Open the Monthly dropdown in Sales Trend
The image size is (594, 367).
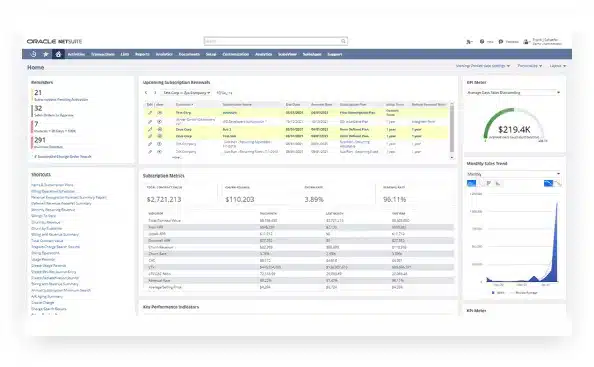513,174
